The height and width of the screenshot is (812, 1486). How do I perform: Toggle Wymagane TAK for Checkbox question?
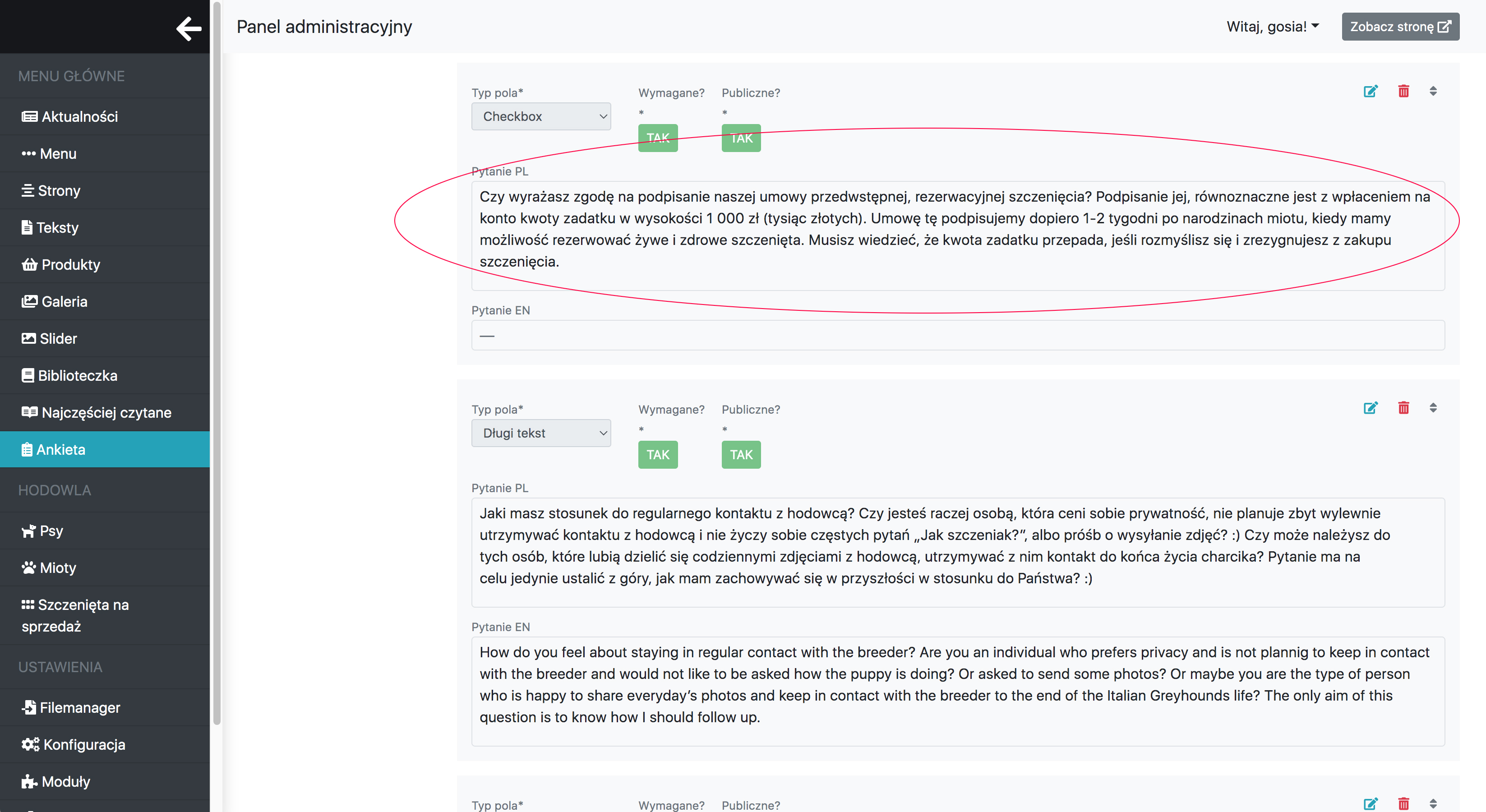point(658,138)
